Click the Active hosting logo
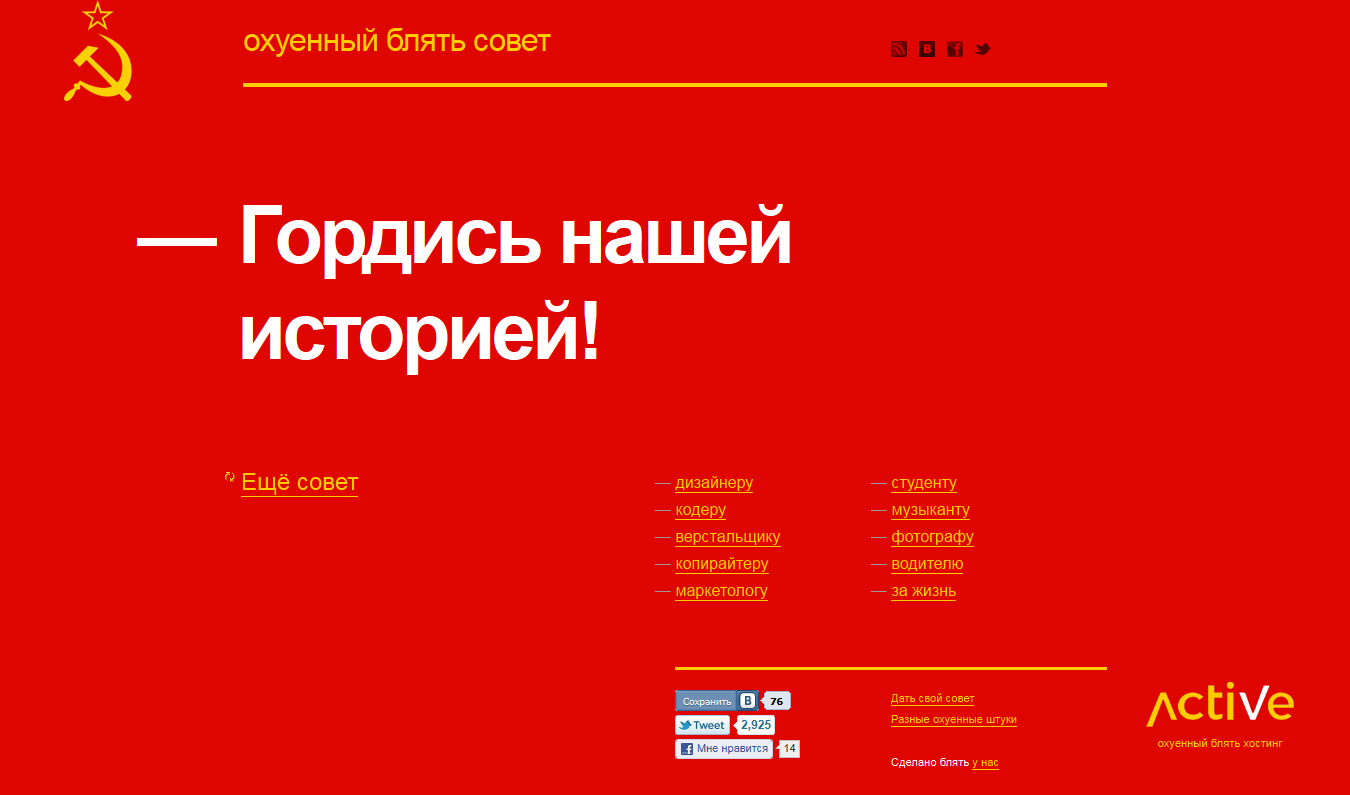Image resolution: width=1350 pixels, height=795 pixels. point(1219,706)
